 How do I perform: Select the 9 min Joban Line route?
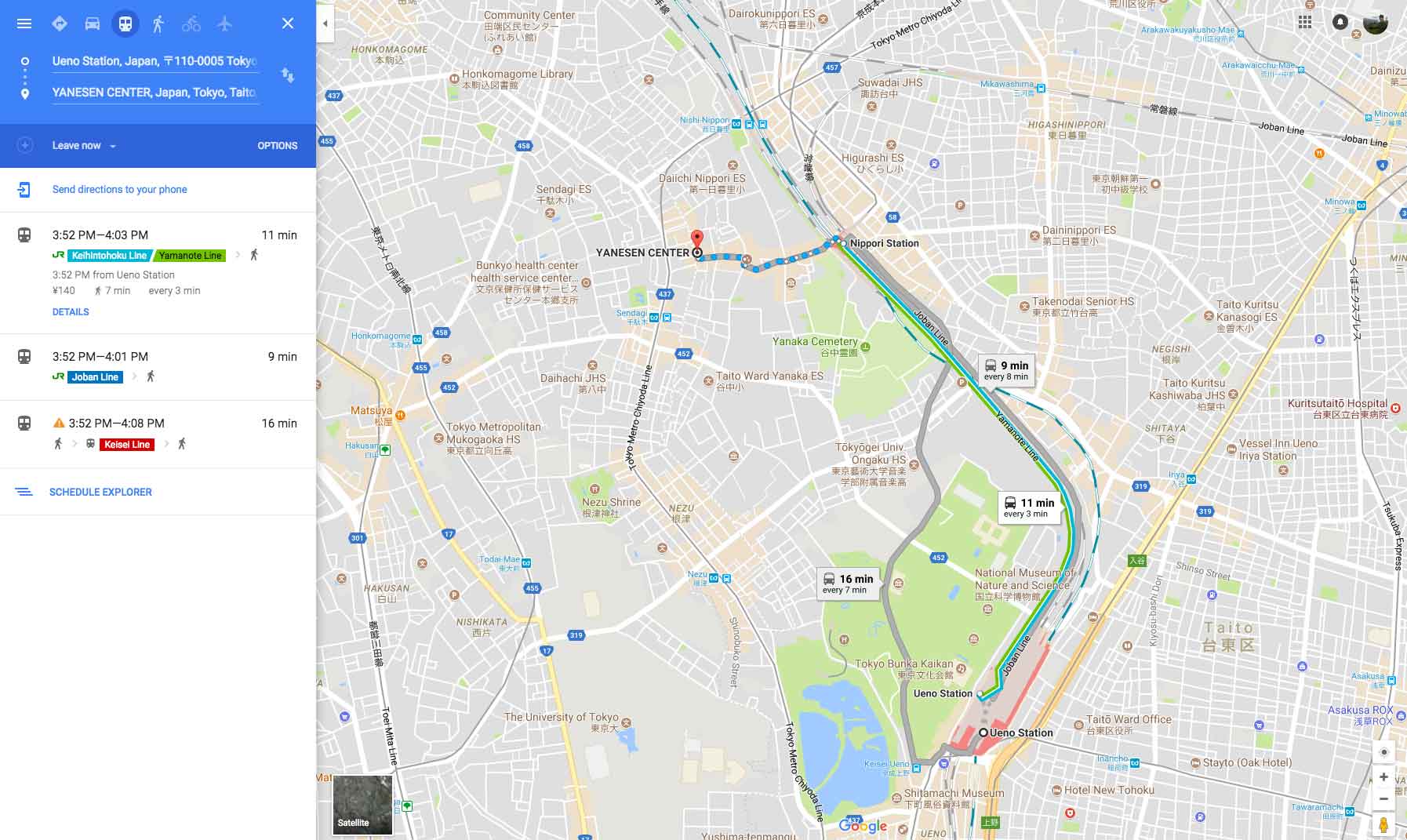coord(158,367)
